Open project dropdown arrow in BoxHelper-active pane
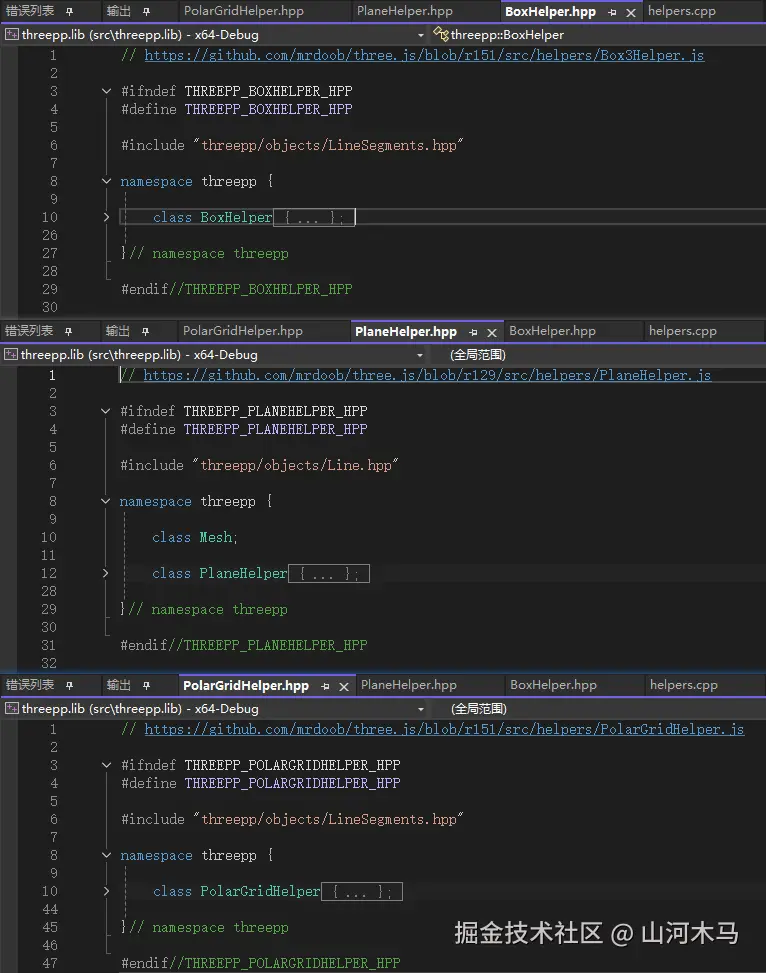Viewport: 766px width, 973px height. [x=421, y=35]
